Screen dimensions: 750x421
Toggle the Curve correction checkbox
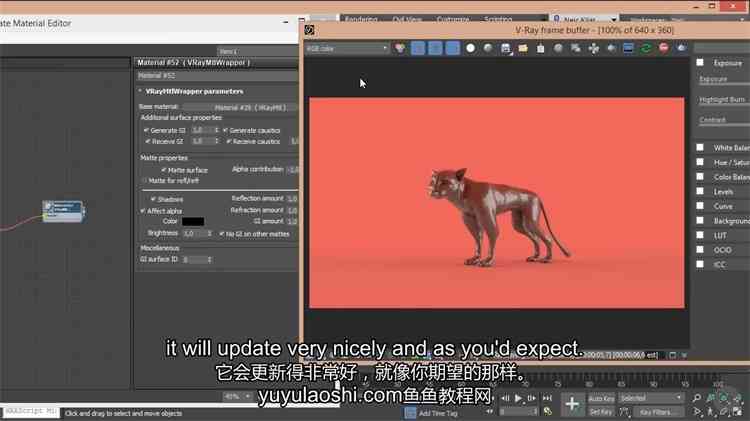(700, 206)
